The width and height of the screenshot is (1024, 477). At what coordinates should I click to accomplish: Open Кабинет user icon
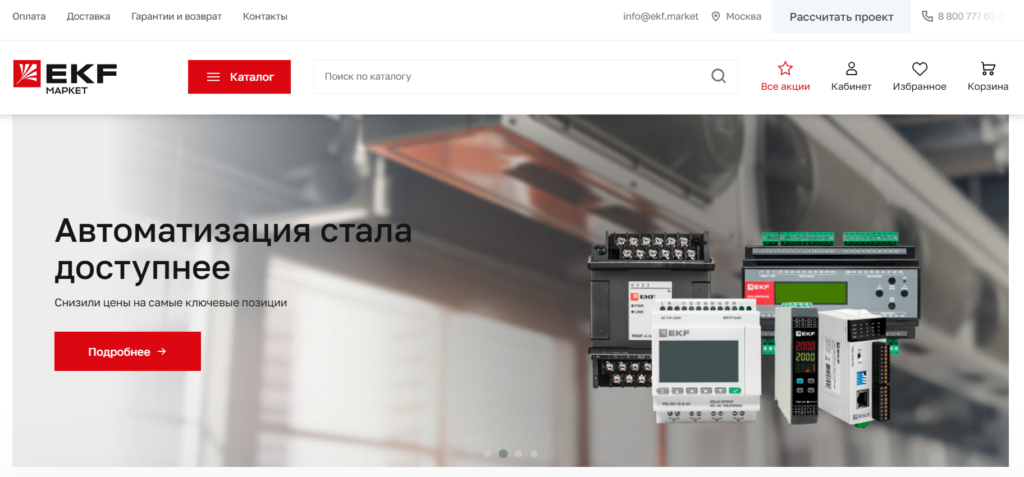[x=851, y=68]
